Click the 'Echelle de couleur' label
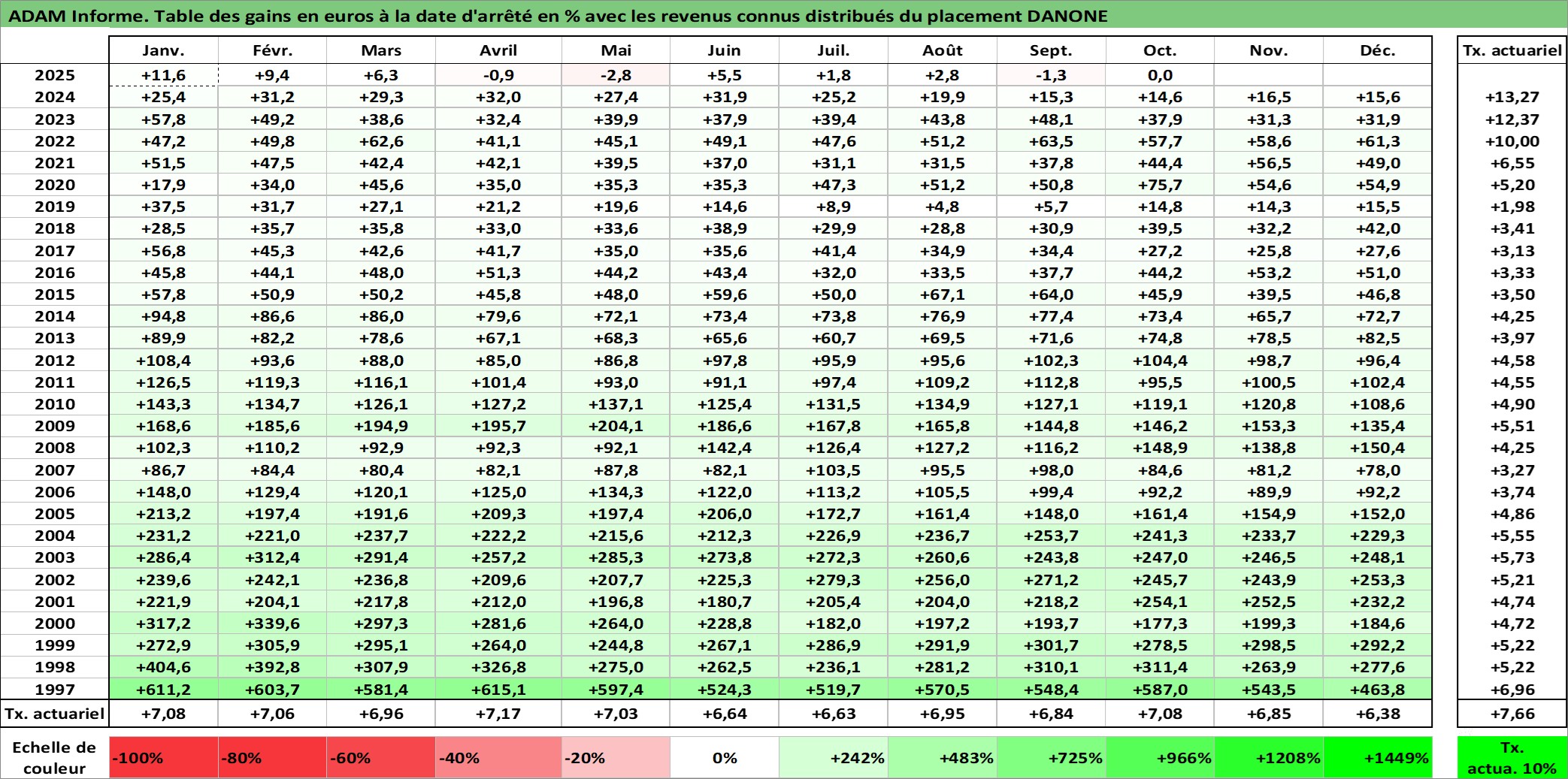The height and width of the screenshot is (779, 1568). (55, 757)
